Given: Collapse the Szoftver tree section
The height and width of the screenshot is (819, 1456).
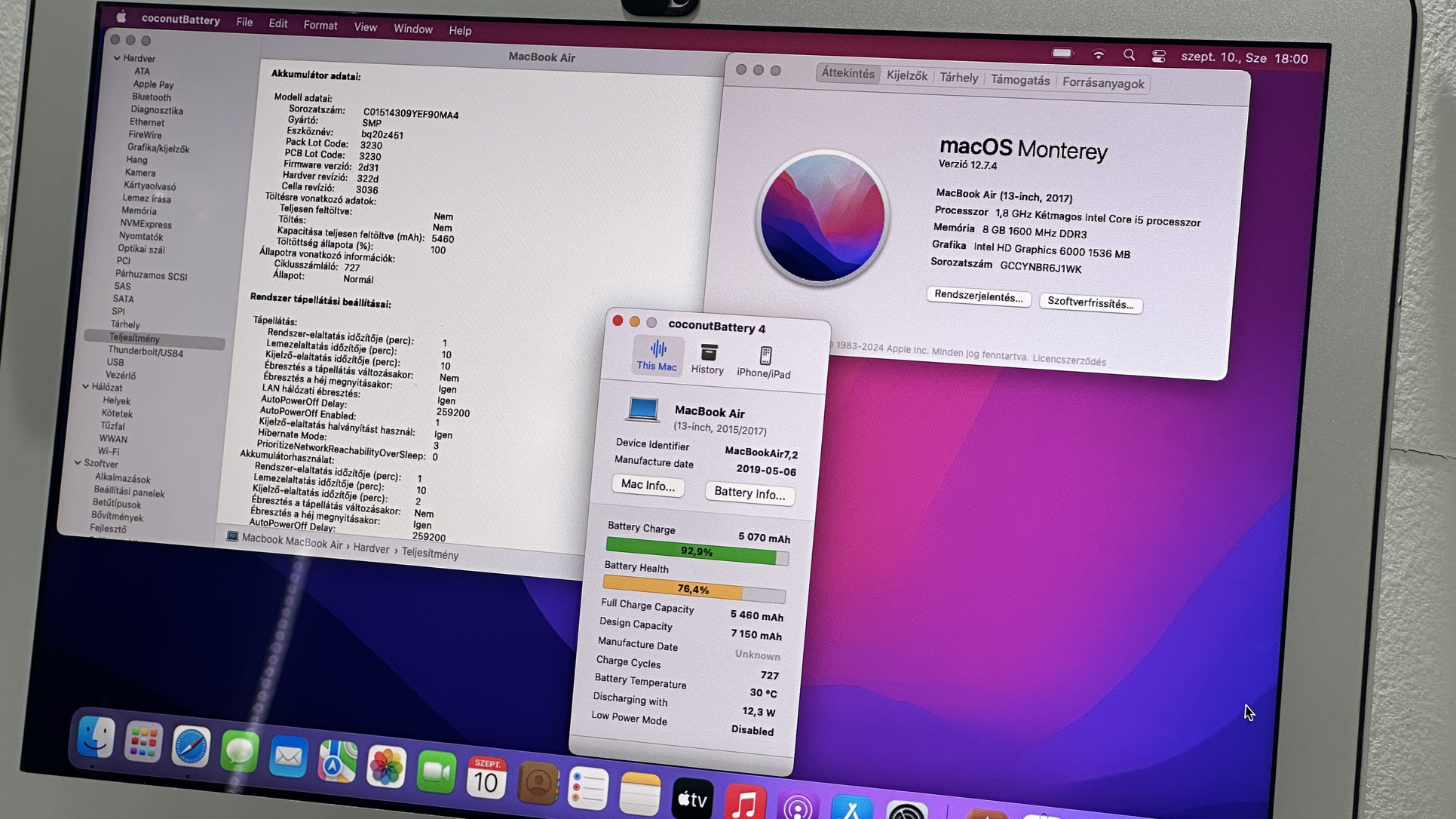Looking at the screenshot, I should point(78,462).
